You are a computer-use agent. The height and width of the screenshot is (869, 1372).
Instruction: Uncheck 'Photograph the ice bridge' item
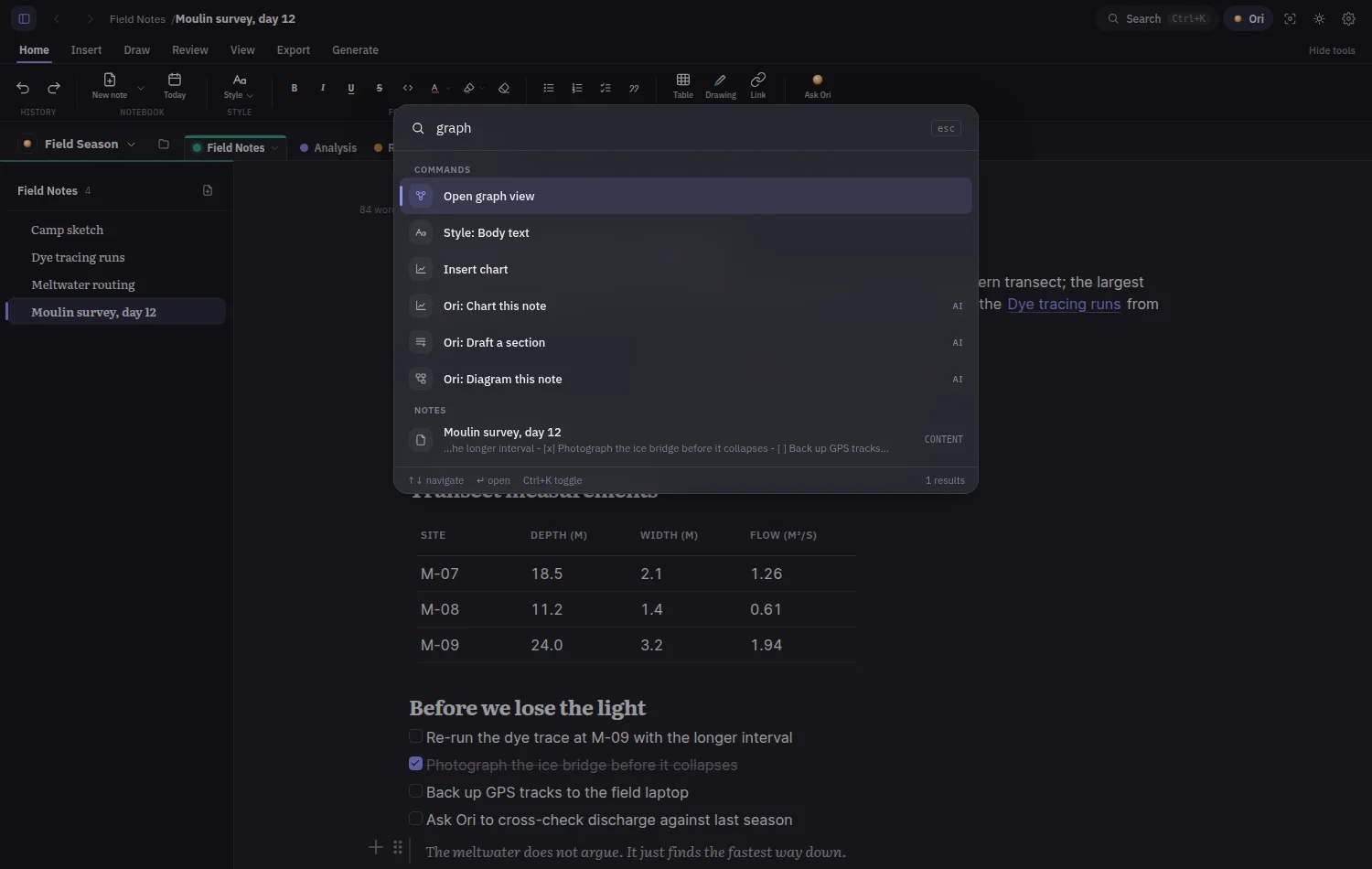[x=415, y=764]
